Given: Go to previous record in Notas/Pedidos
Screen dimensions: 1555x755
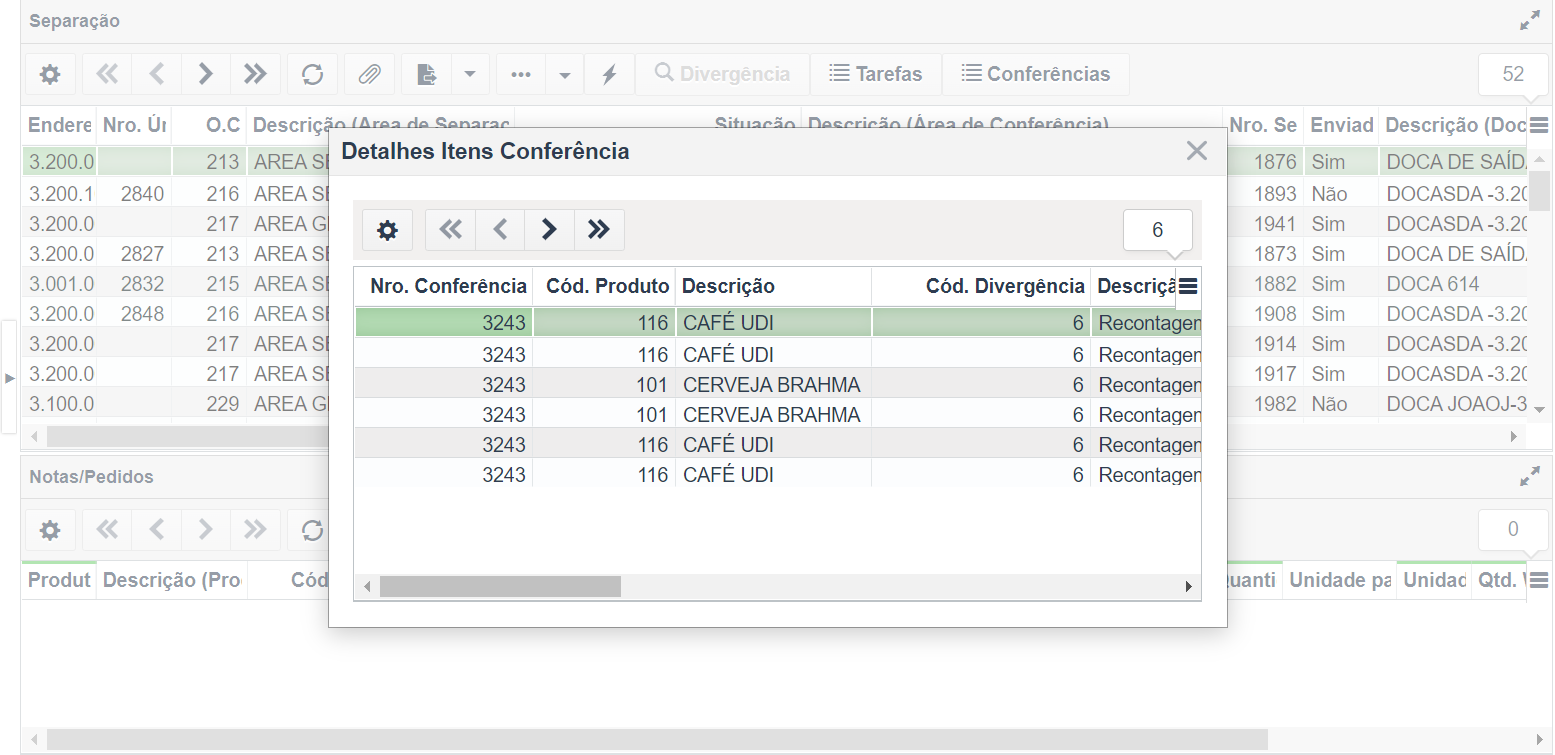Looking at the screenshot, I should pos(156,530).
